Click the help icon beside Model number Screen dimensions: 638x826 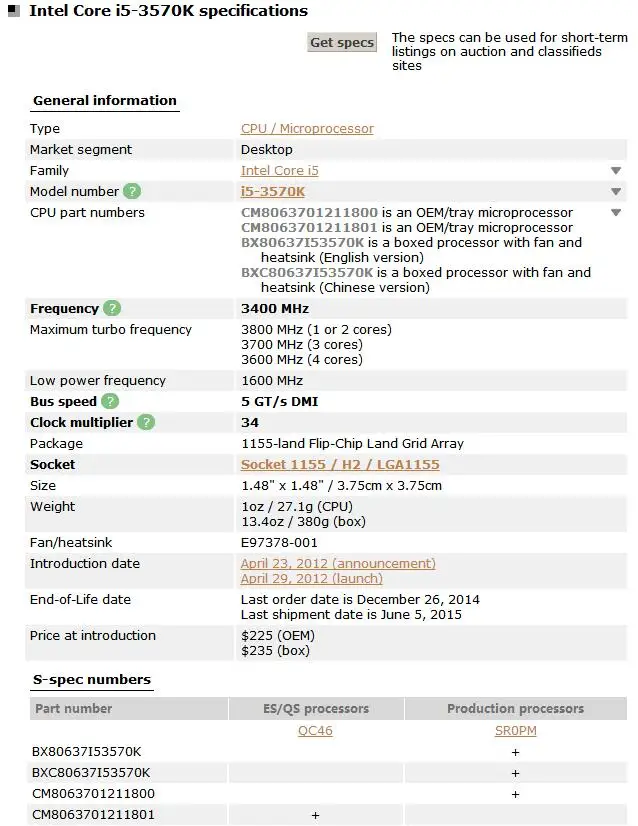coord(132,191)
